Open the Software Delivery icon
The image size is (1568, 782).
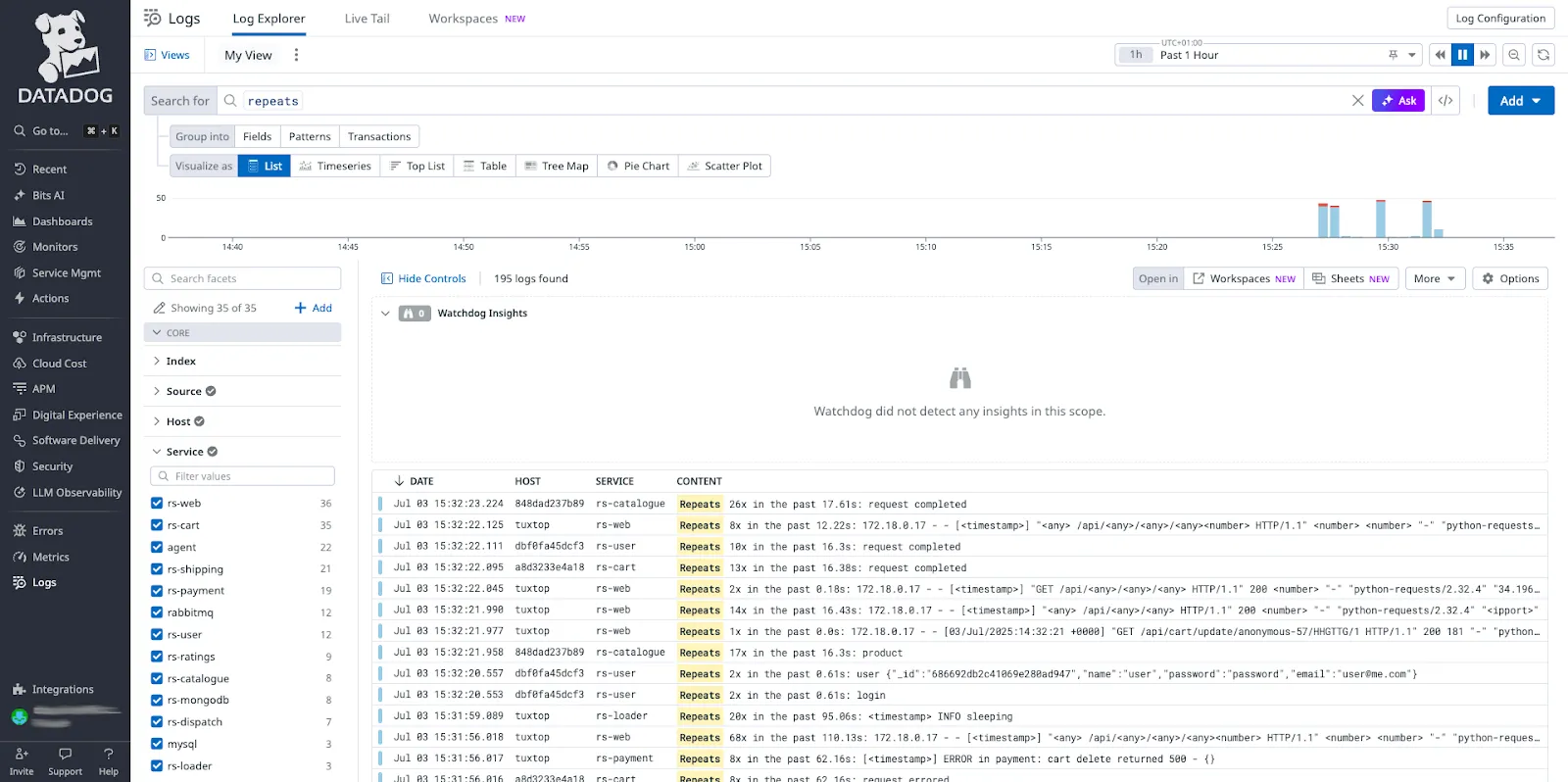click(x=20, y=441)
